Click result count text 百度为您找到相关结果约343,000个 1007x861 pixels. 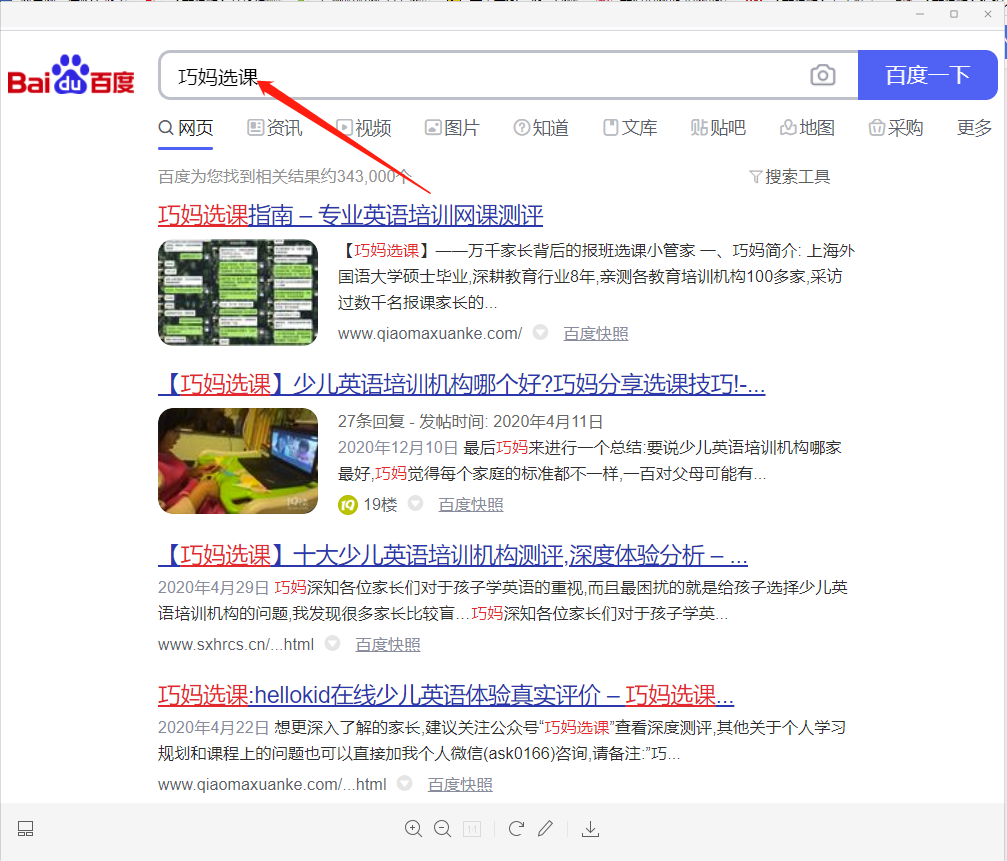click(x=284, y=177)
